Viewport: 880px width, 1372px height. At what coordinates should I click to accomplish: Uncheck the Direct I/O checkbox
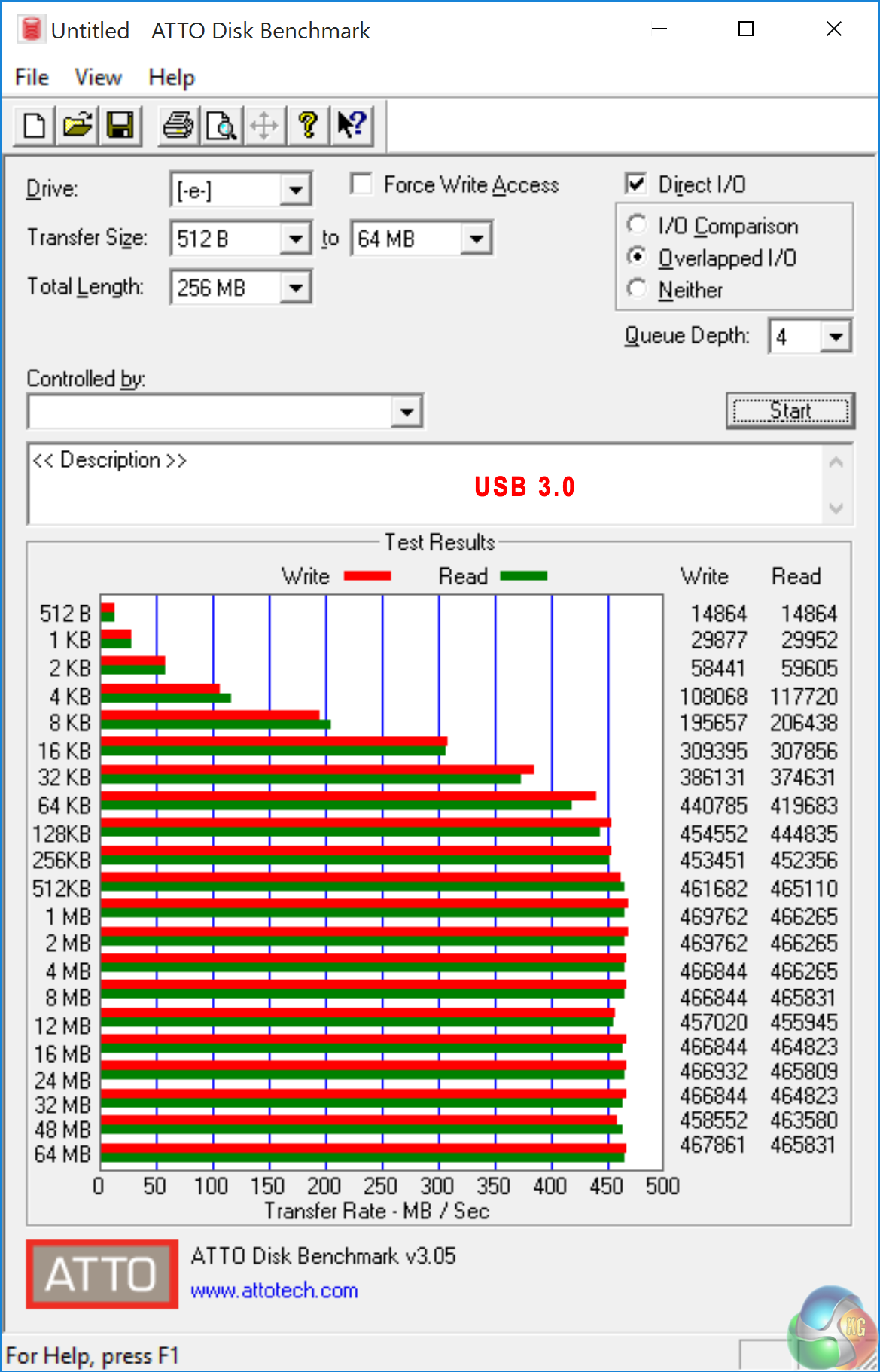pos(636,184)
